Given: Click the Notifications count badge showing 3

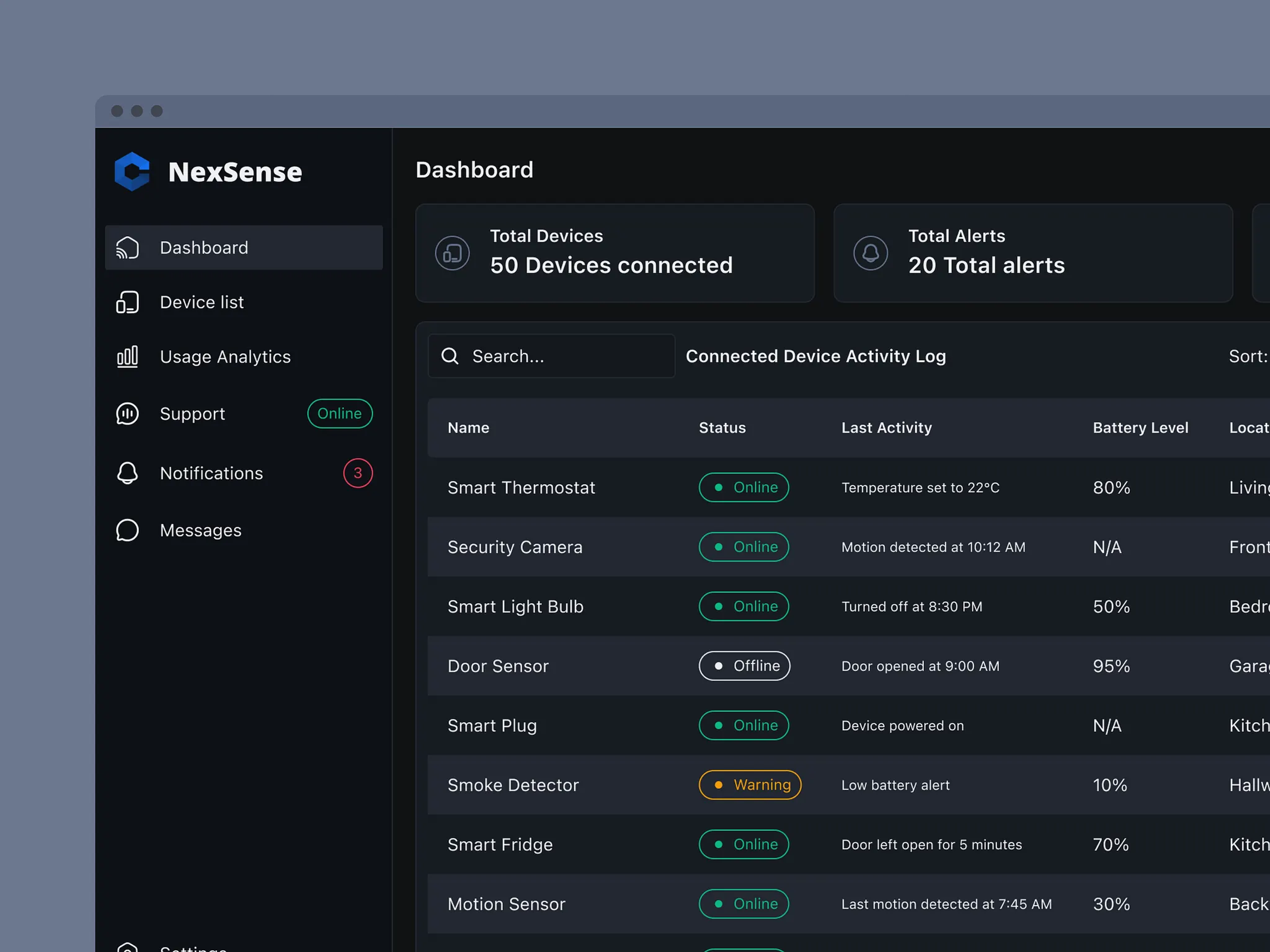Looking at the screenshot, I should pyautogui.click(x=358, y=474).
